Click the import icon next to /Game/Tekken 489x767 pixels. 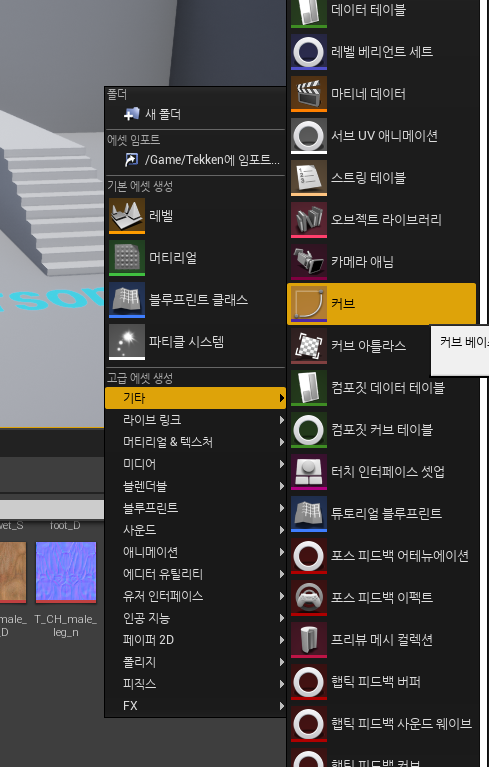(132, 159)
